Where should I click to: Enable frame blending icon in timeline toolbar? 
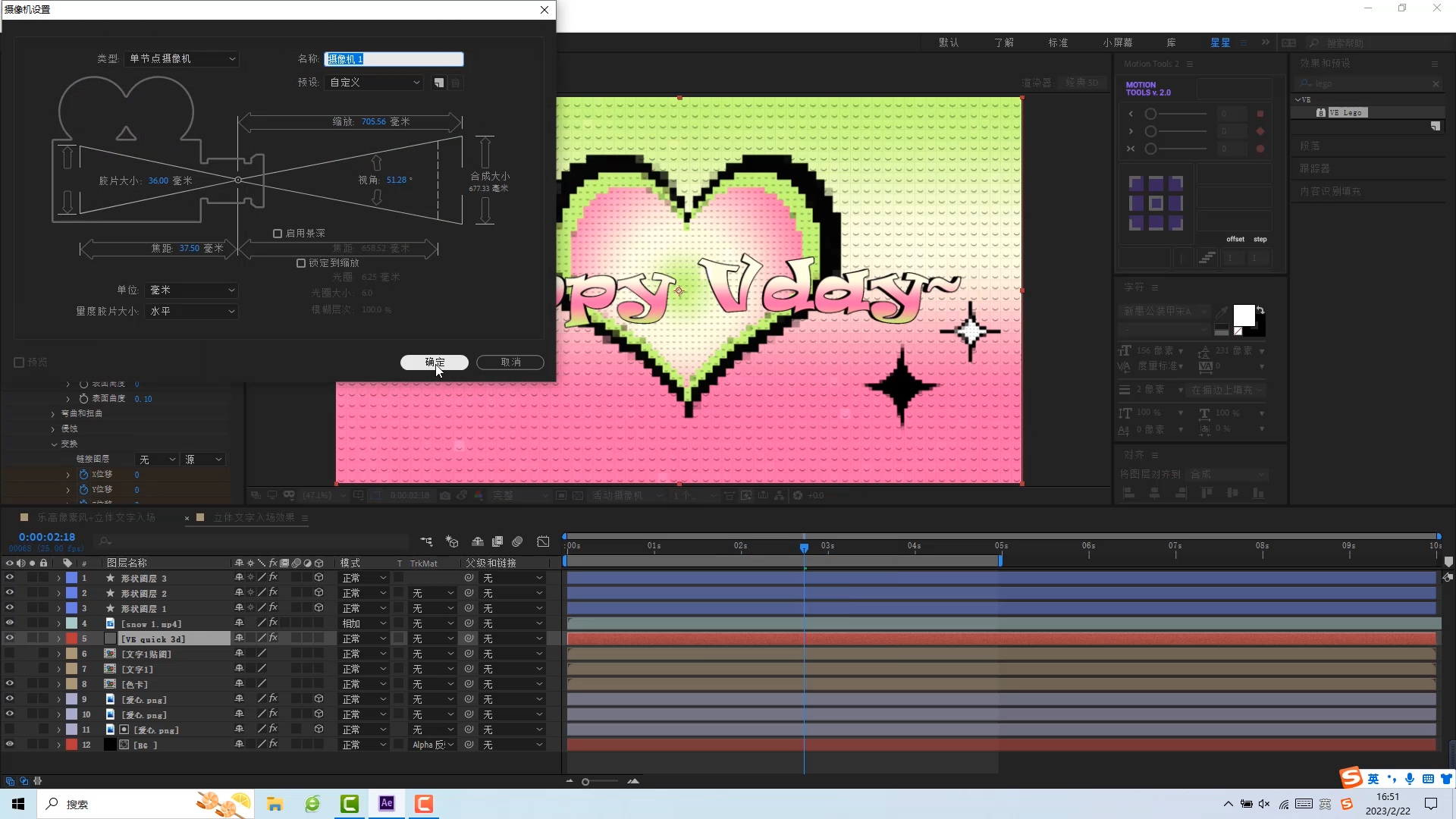pos(497,541)
